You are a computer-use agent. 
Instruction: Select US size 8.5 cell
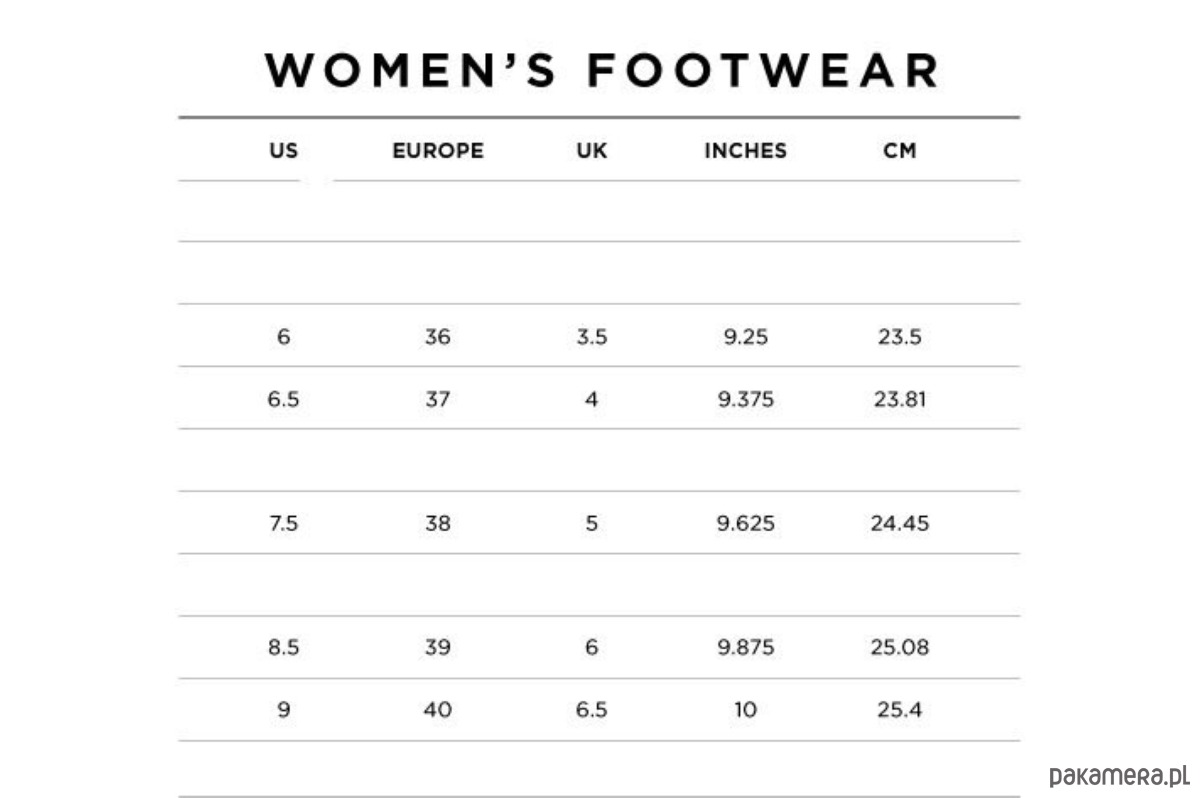[x=284, y=647]
